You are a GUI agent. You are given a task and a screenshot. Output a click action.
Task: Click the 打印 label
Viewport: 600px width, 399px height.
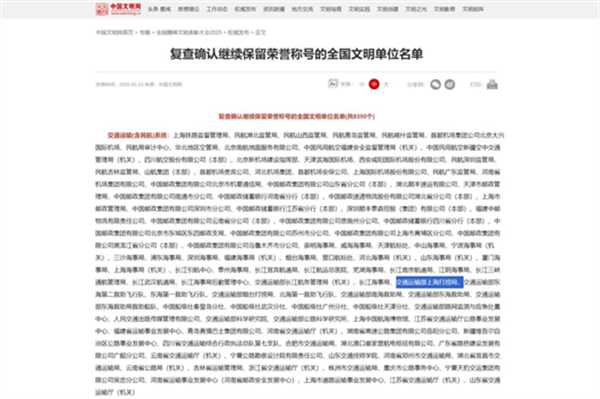(476, 84)
